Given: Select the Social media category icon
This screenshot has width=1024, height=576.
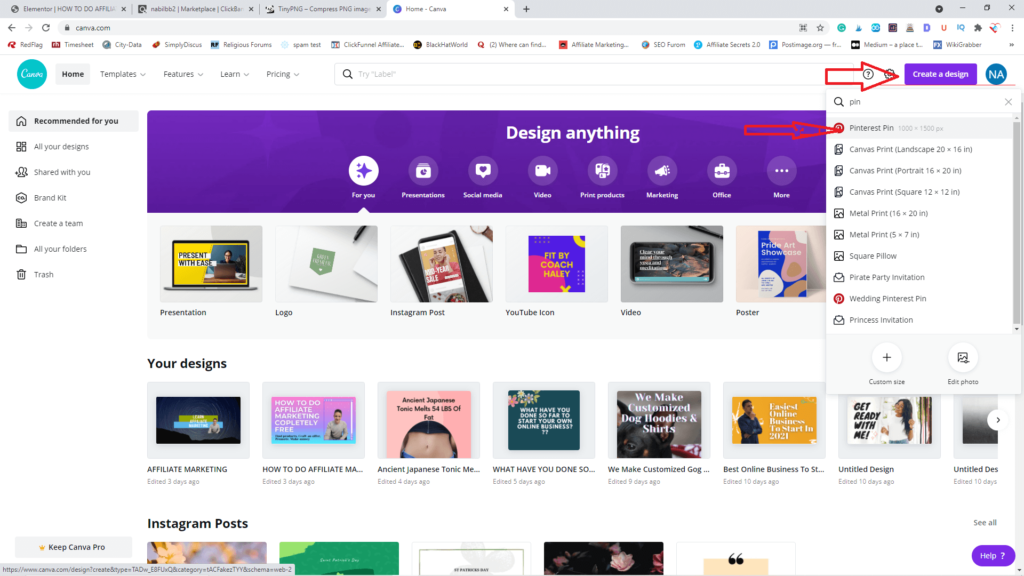Looking at the screenshot, I should [483, 171].
